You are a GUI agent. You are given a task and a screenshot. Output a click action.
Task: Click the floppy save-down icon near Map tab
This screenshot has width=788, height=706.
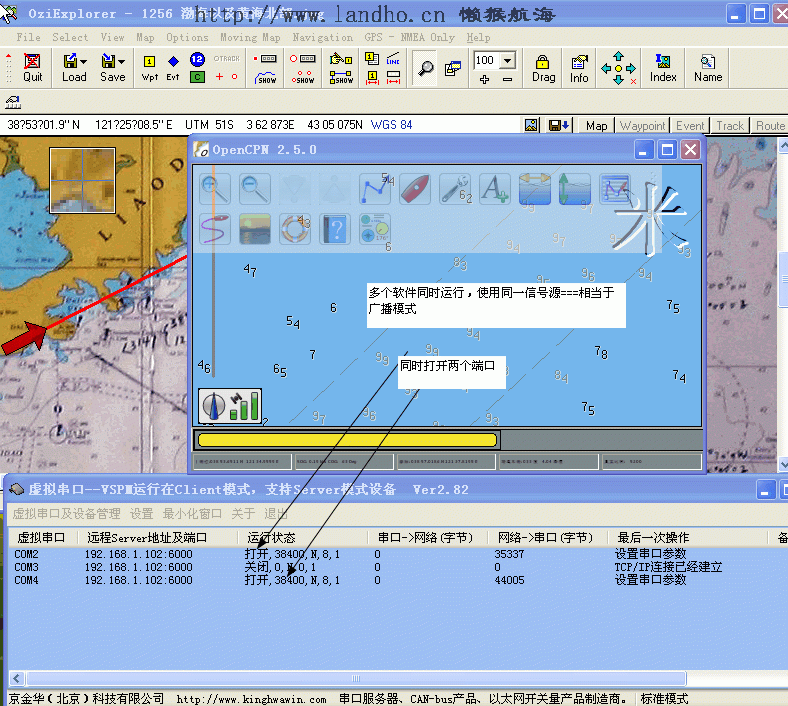pos(558,125)
